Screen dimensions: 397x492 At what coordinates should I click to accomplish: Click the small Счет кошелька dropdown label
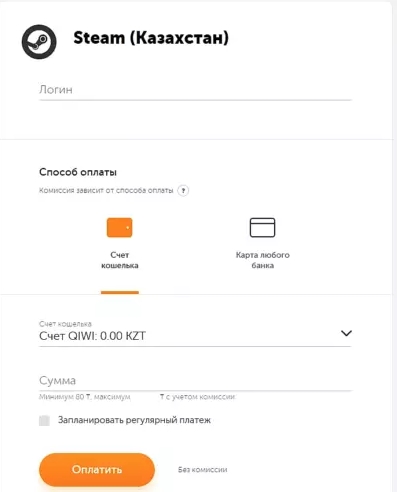(x=65, y=324)
